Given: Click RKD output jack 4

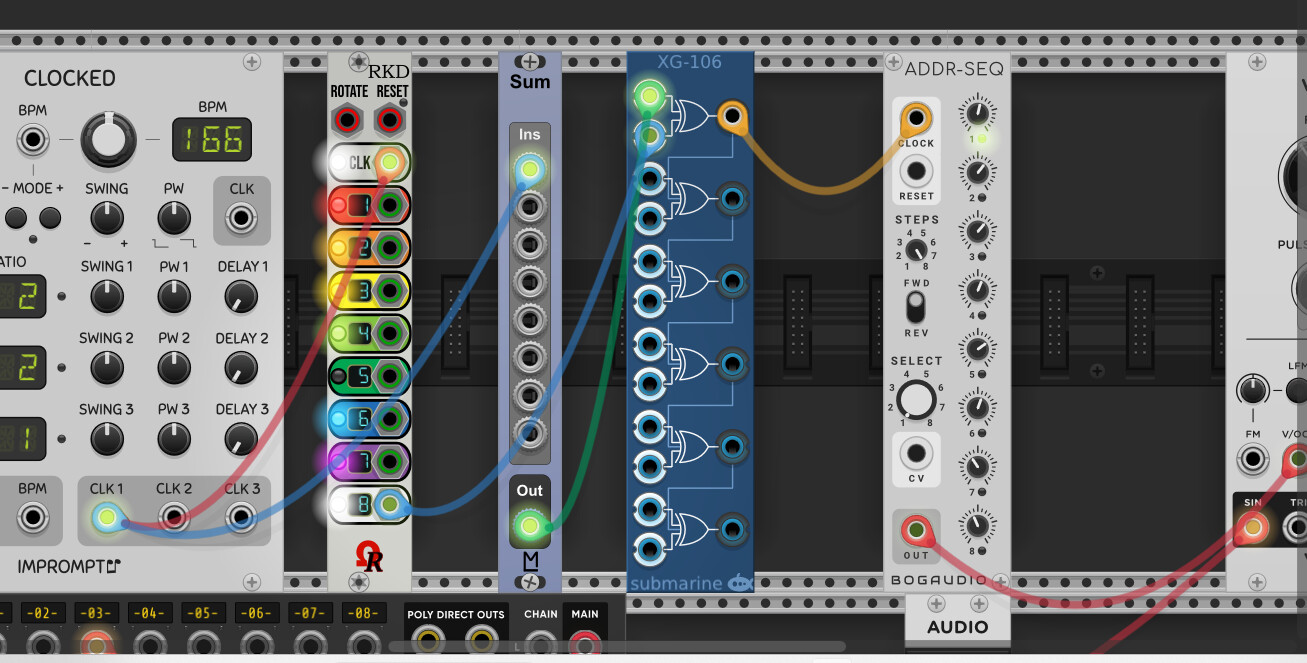Looking at the screenshot, I should coord(391,333).
